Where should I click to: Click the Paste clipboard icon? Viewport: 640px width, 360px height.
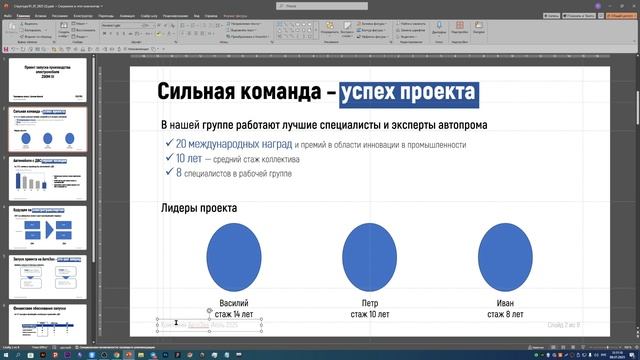(x=12, y=27)
